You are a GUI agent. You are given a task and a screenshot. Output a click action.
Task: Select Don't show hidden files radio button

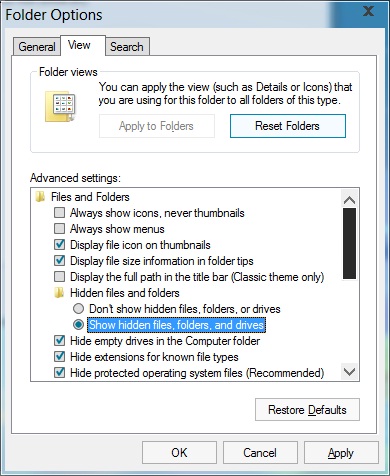78,309
